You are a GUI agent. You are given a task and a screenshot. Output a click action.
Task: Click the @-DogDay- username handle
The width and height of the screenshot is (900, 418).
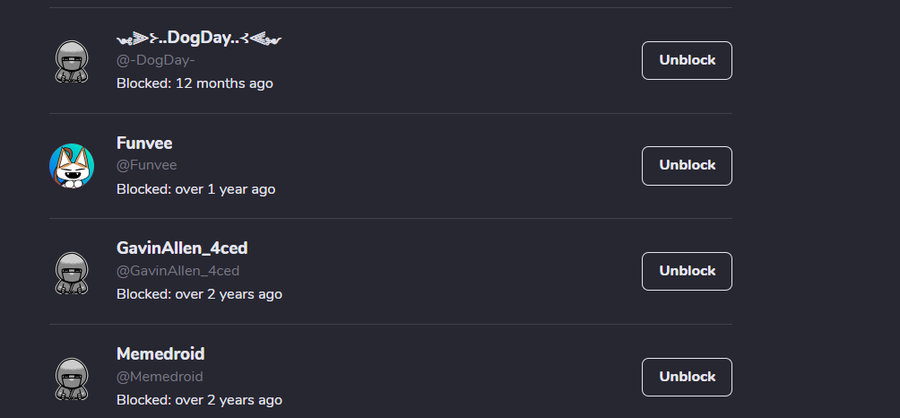[155, 60]
